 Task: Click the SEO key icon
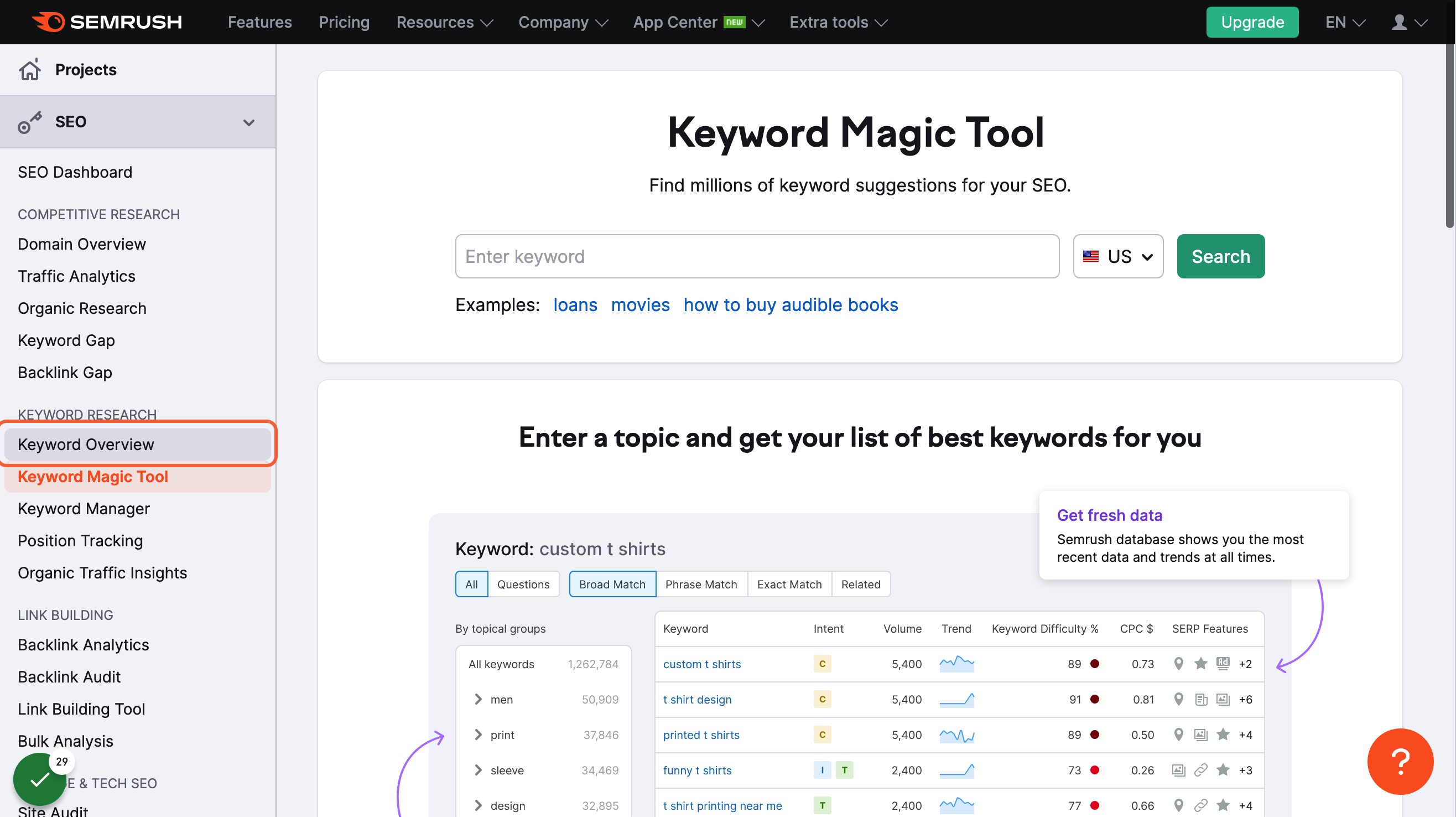(30, 122)
